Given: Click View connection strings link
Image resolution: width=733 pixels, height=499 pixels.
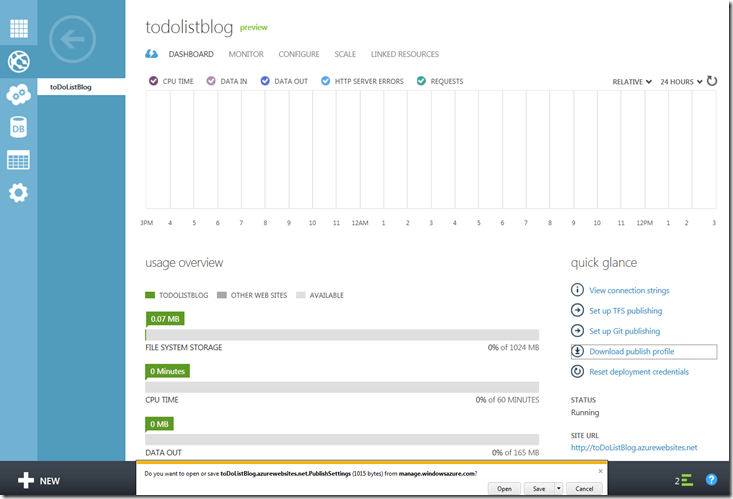Looking at the screenshot, I should 629,290.
